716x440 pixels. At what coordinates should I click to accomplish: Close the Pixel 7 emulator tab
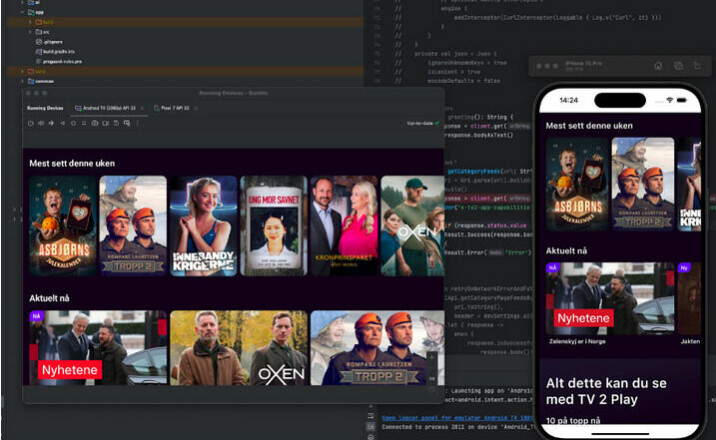(x=195, y=108)
